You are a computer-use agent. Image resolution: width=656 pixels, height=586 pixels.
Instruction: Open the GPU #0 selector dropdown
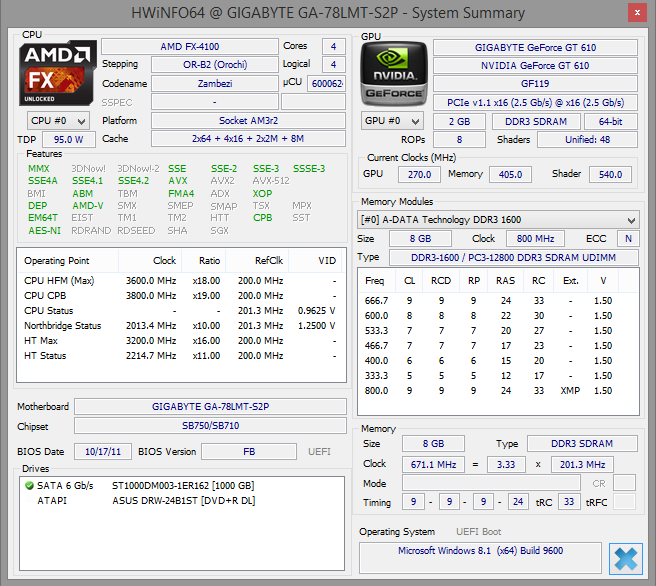pos(392,121)
